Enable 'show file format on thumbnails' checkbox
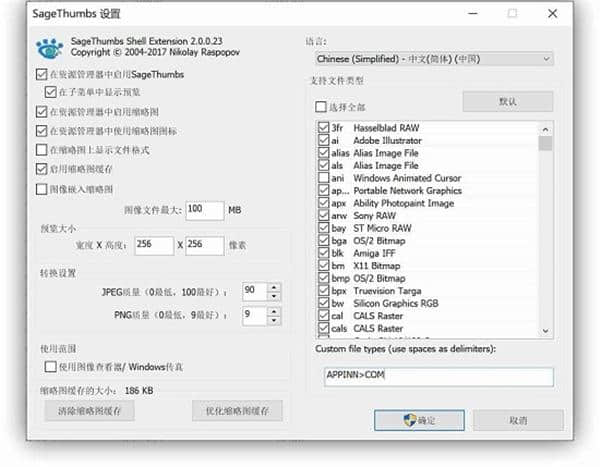The width and height of the screenshot is (600, 467). [x=41, y=150]
